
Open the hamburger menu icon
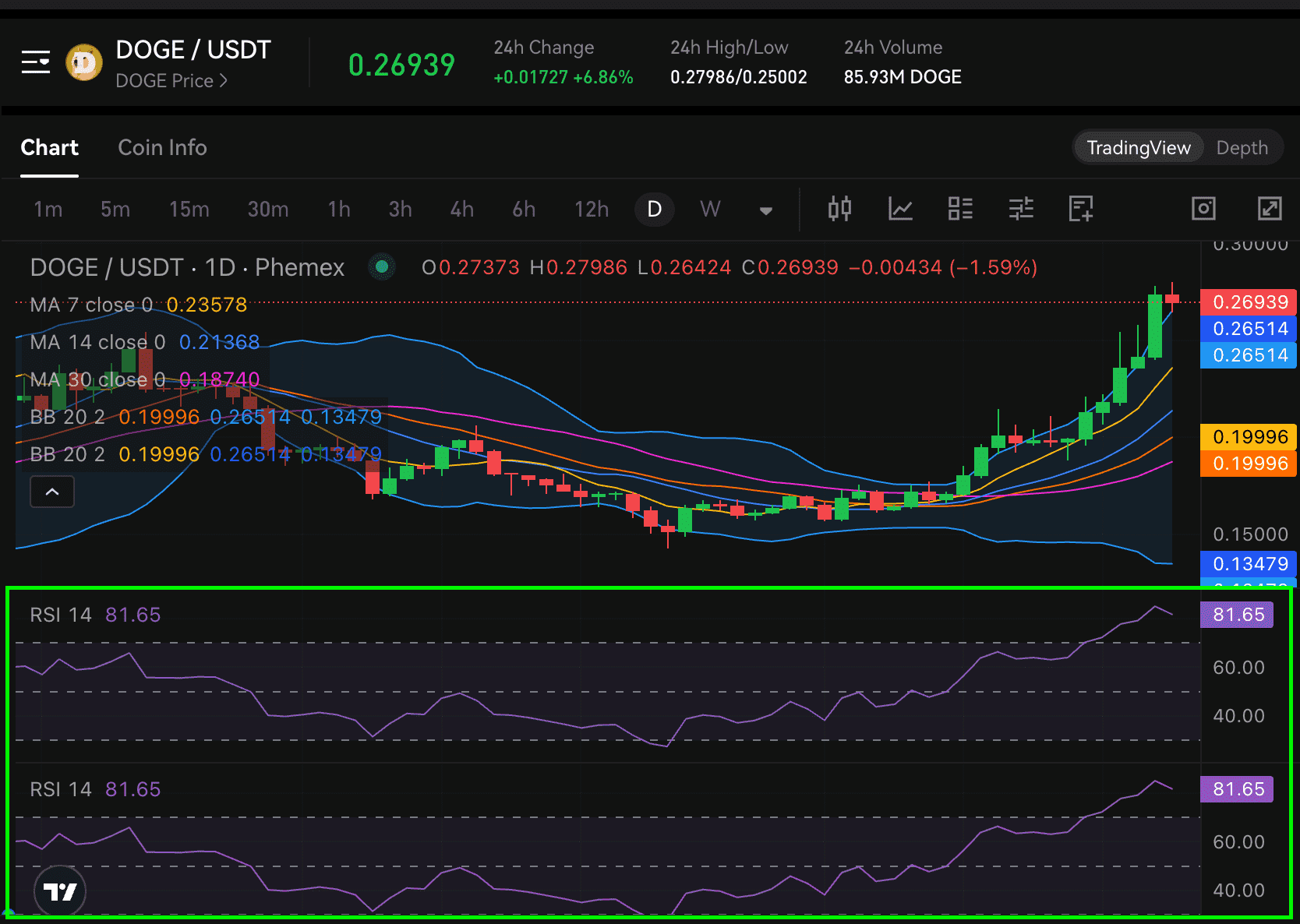(x=36, y=62)
